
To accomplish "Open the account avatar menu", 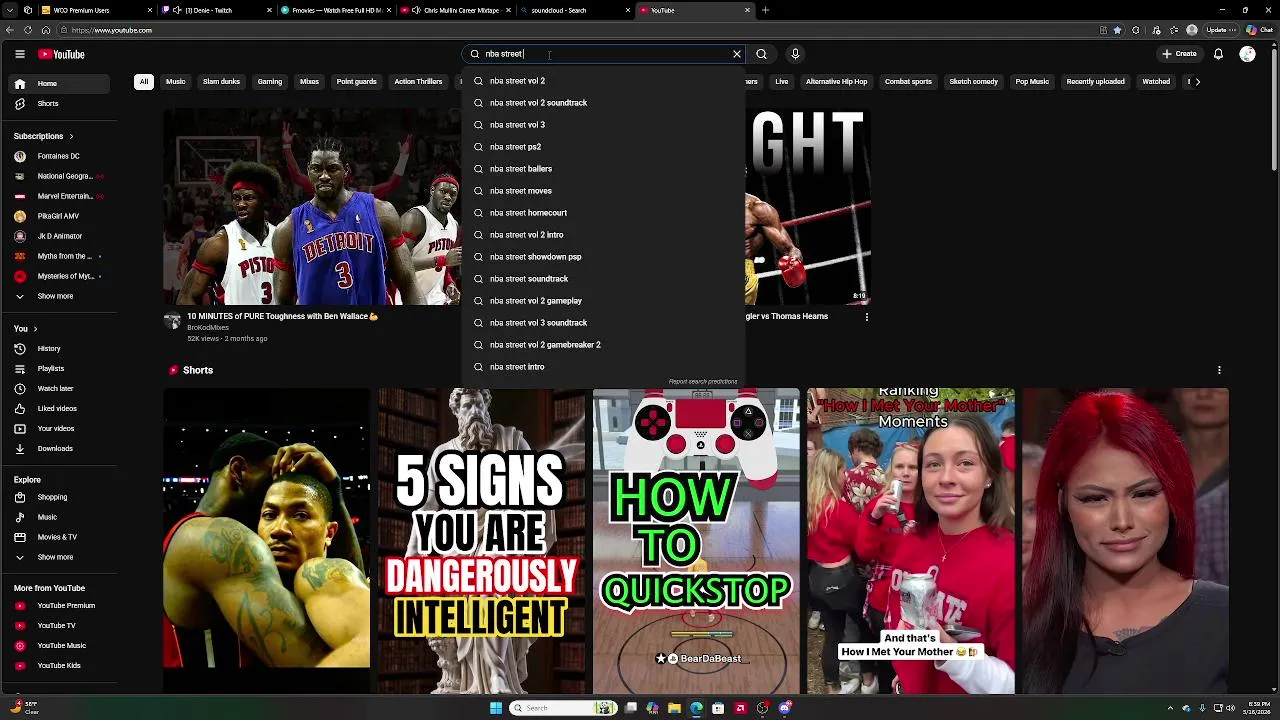I will [x=1247, y=54].
